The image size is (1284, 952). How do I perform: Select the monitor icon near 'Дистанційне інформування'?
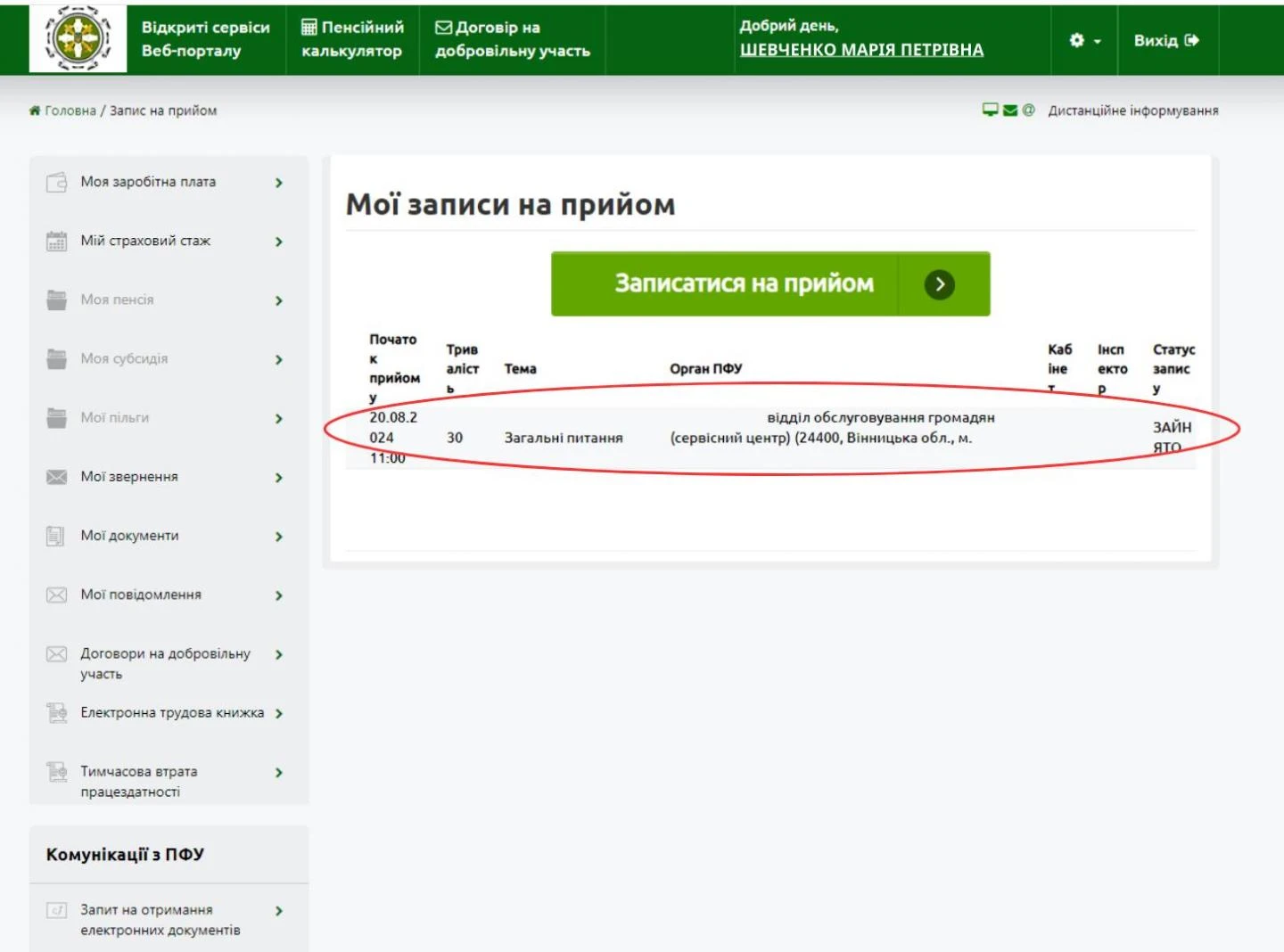point(990,110)
